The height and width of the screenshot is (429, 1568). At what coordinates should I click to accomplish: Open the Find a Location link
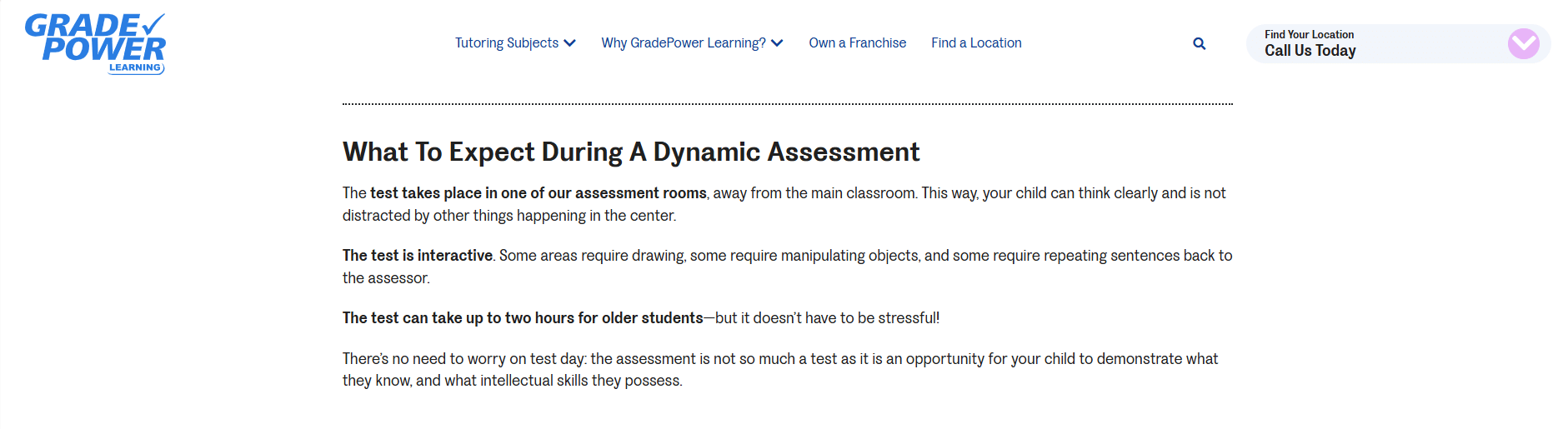976,43
